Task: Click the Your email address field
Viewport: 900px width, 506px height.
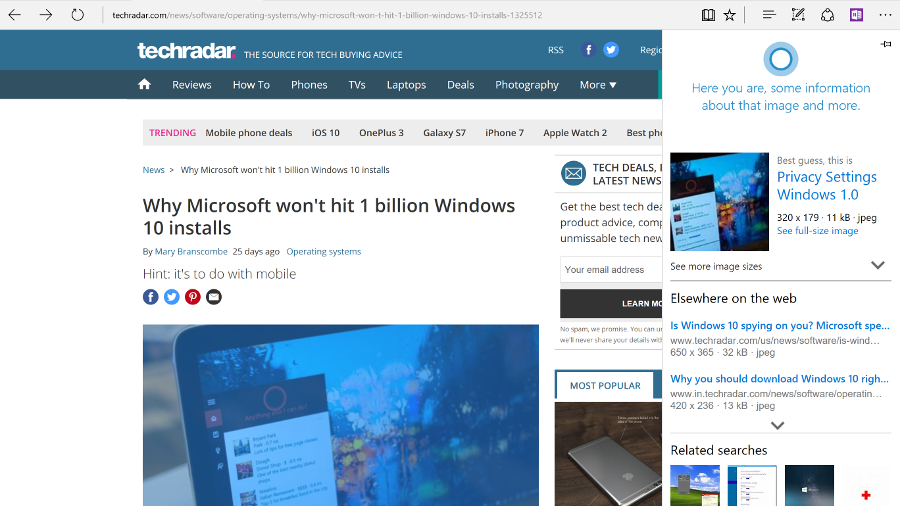Action: (611, 270)
